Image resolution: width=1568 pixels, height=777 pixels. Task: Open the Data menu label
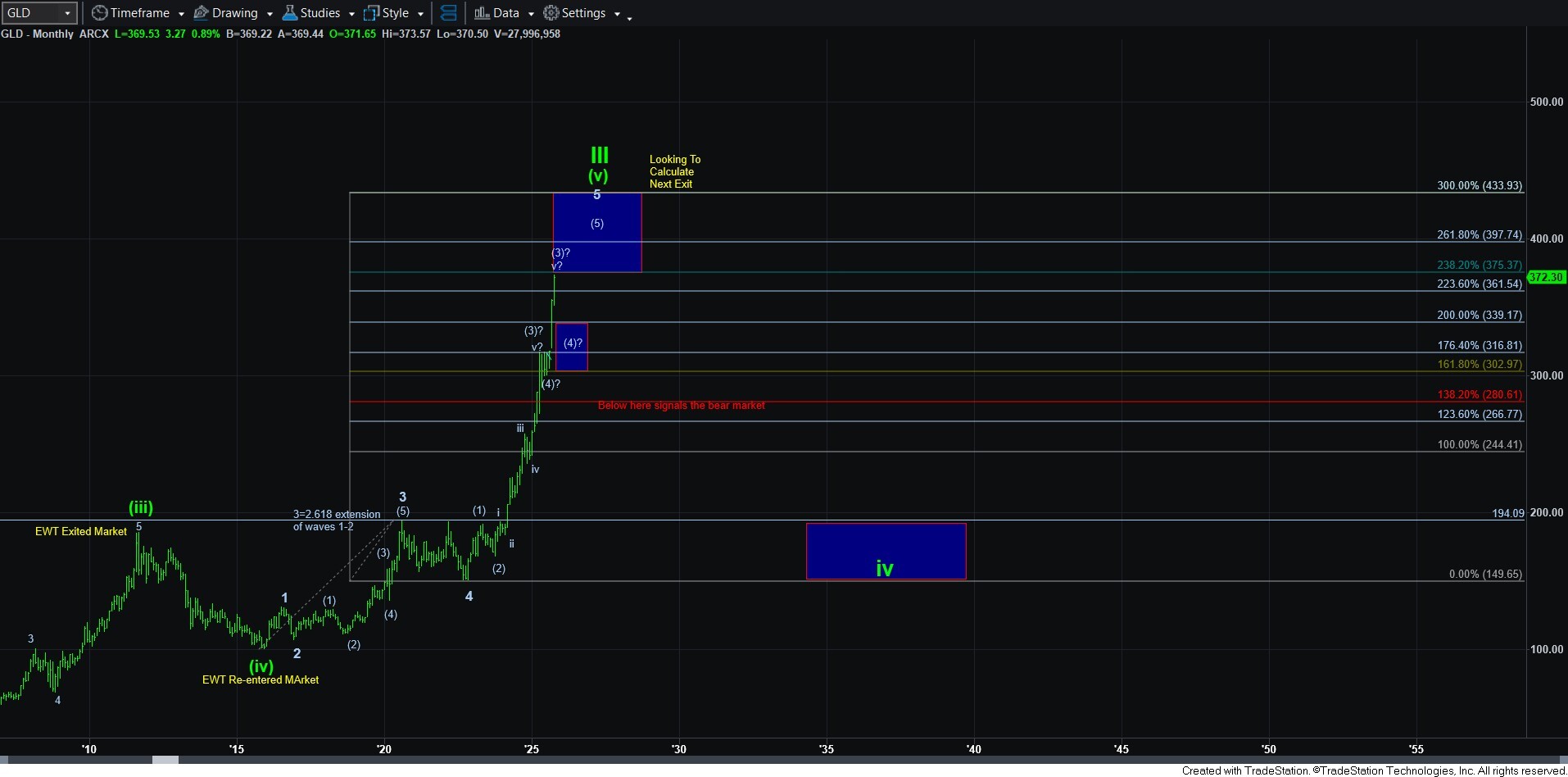[x=505, y=13]
